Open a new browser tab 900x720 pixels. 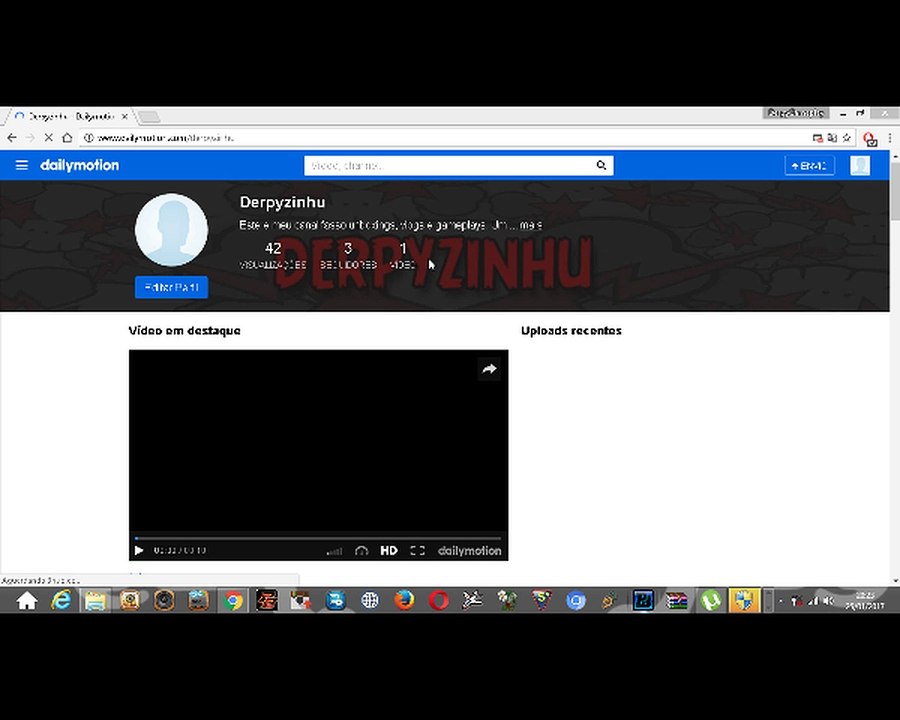tap(149, 117)
